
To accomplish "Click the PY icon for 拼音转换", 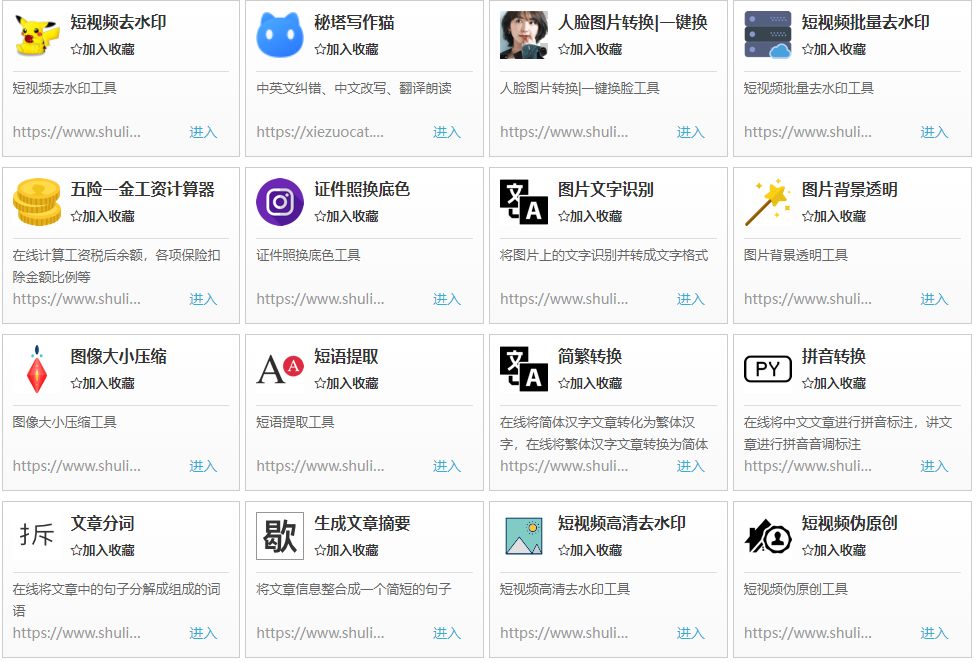I will (767, 369).
